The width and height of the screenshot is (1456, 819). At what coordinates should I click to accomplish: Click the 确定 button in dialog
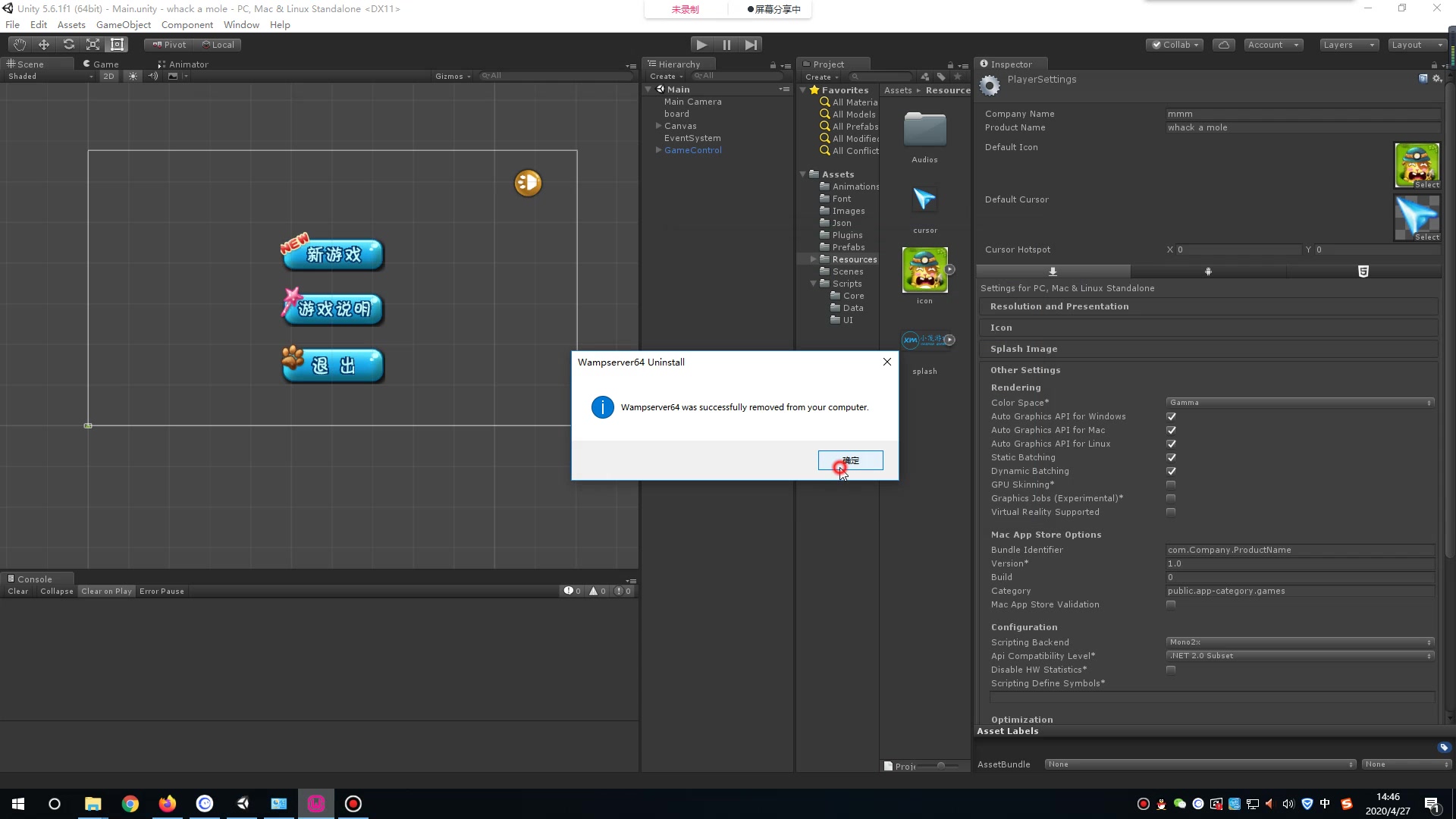pos(850,460)
